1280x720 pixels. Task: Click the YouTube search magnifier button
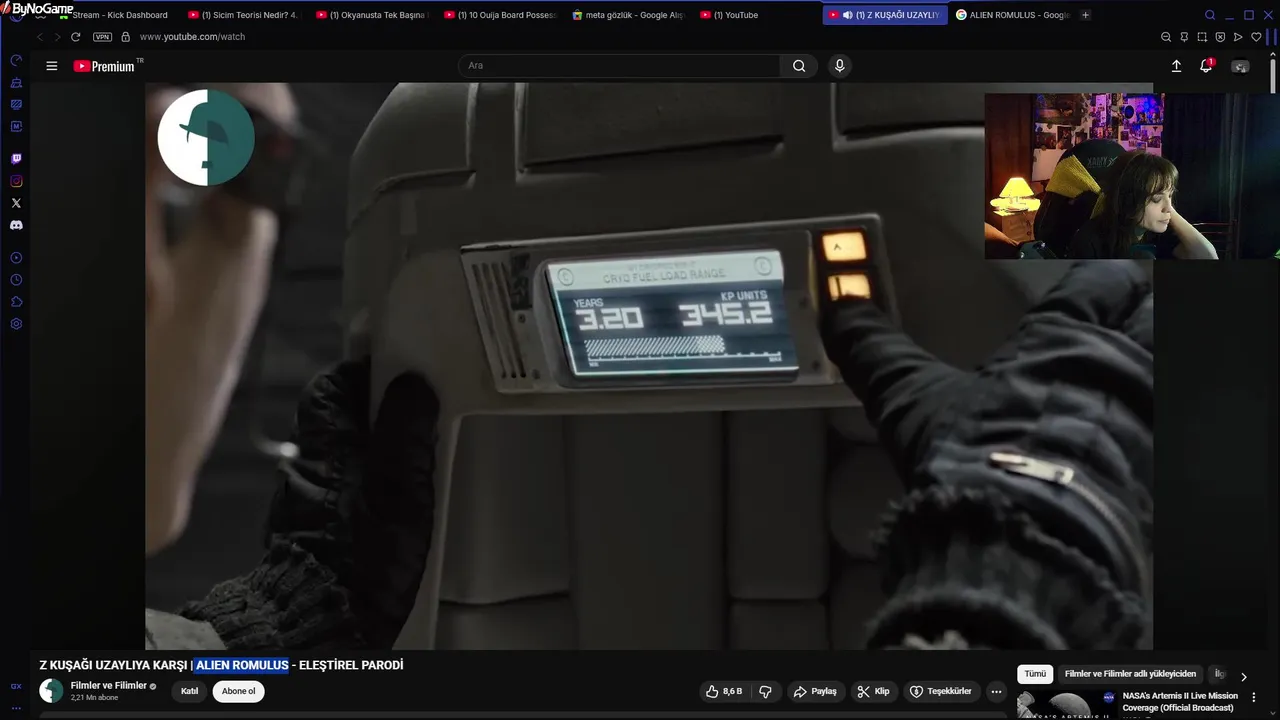pyautogui.click(x=799, y=66)
